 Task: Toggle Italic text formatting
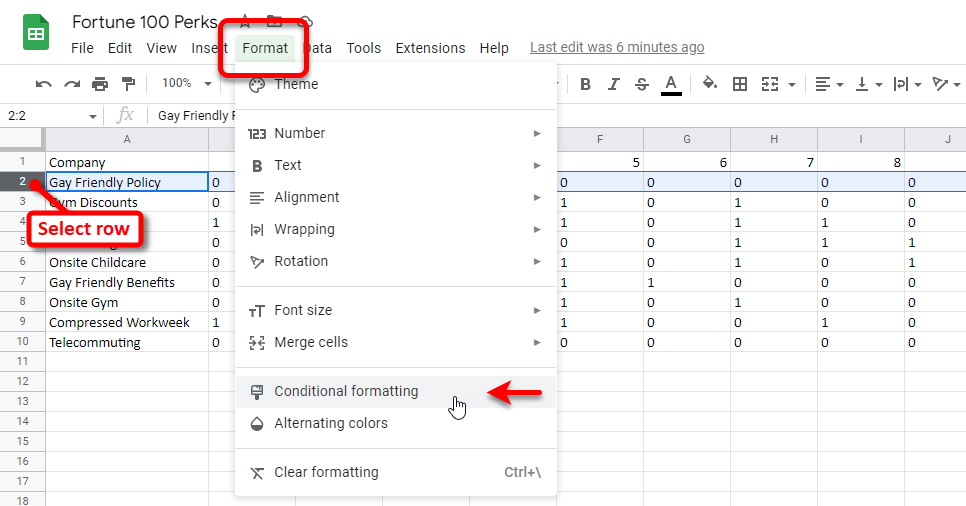pyautogui.click(x=614, y=84)
